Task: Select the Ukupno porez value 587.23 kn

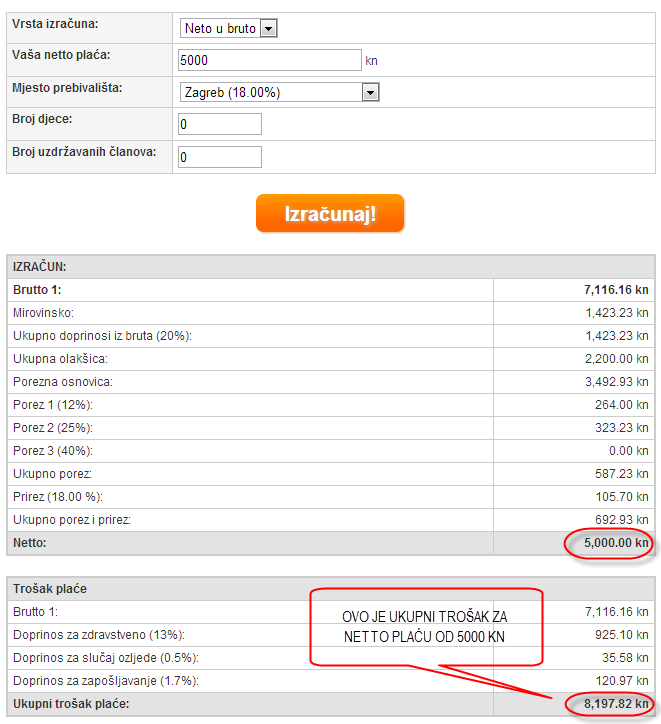Action: (x=621, y=474)
